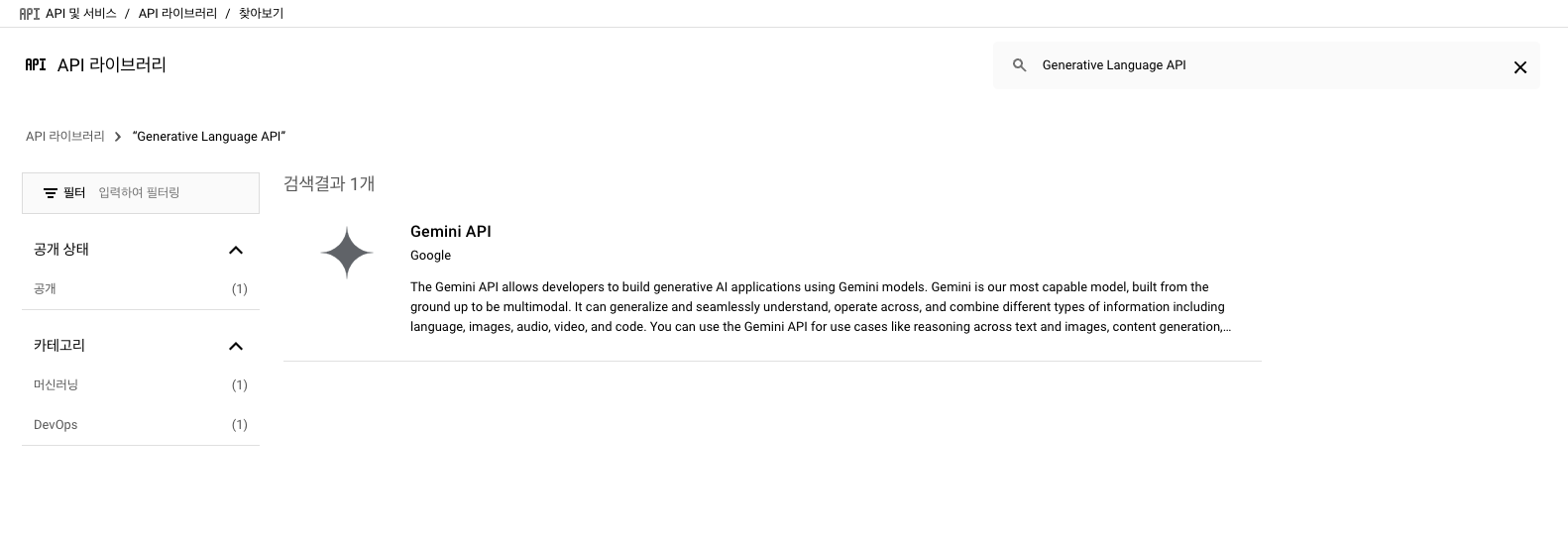The width and height of the screenshot is (1568, 539).
Task: Click the 'Google' publisher text
Action: [430, 256]
